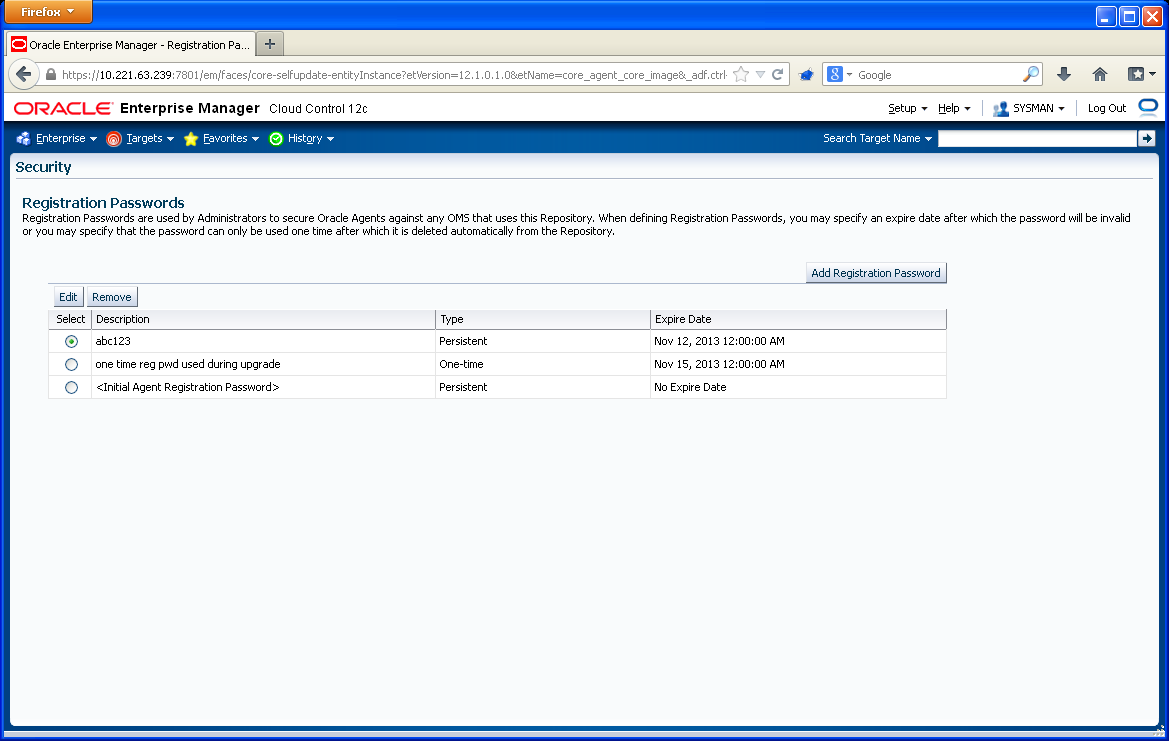Click the Remove button
1169x741 pixels.
(x=112, y=297)
